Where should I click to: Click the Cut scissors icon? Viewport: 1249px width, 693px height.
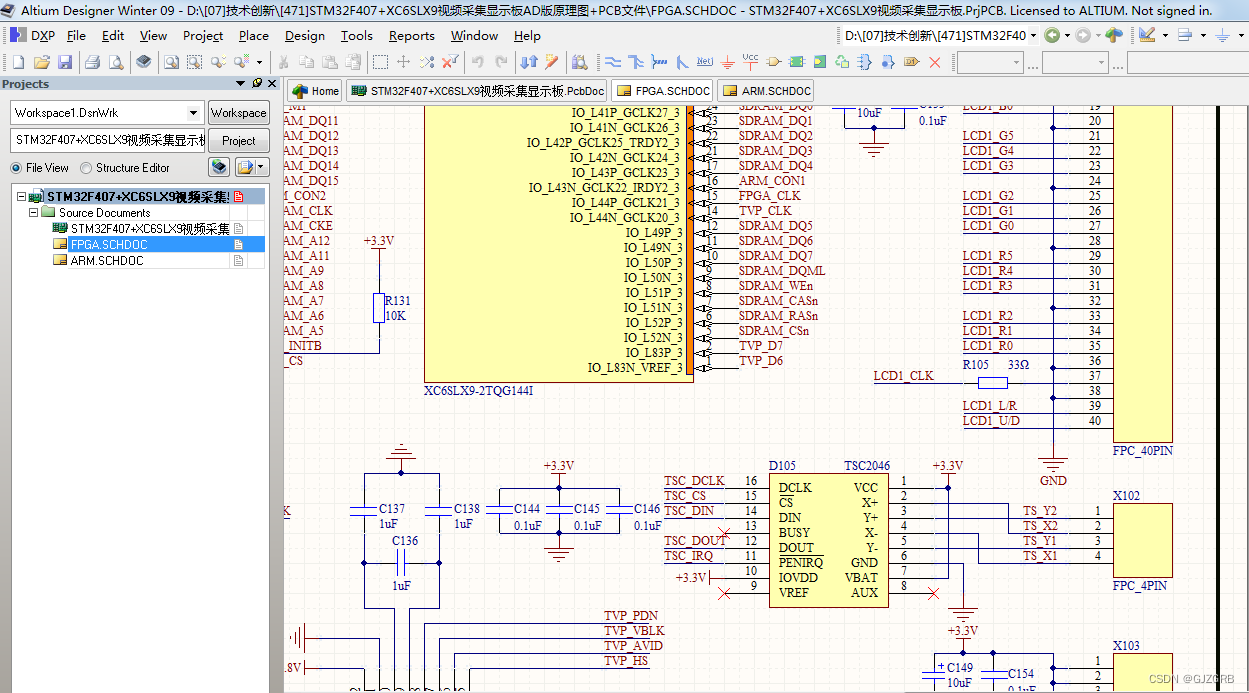(x=283, y=62)
